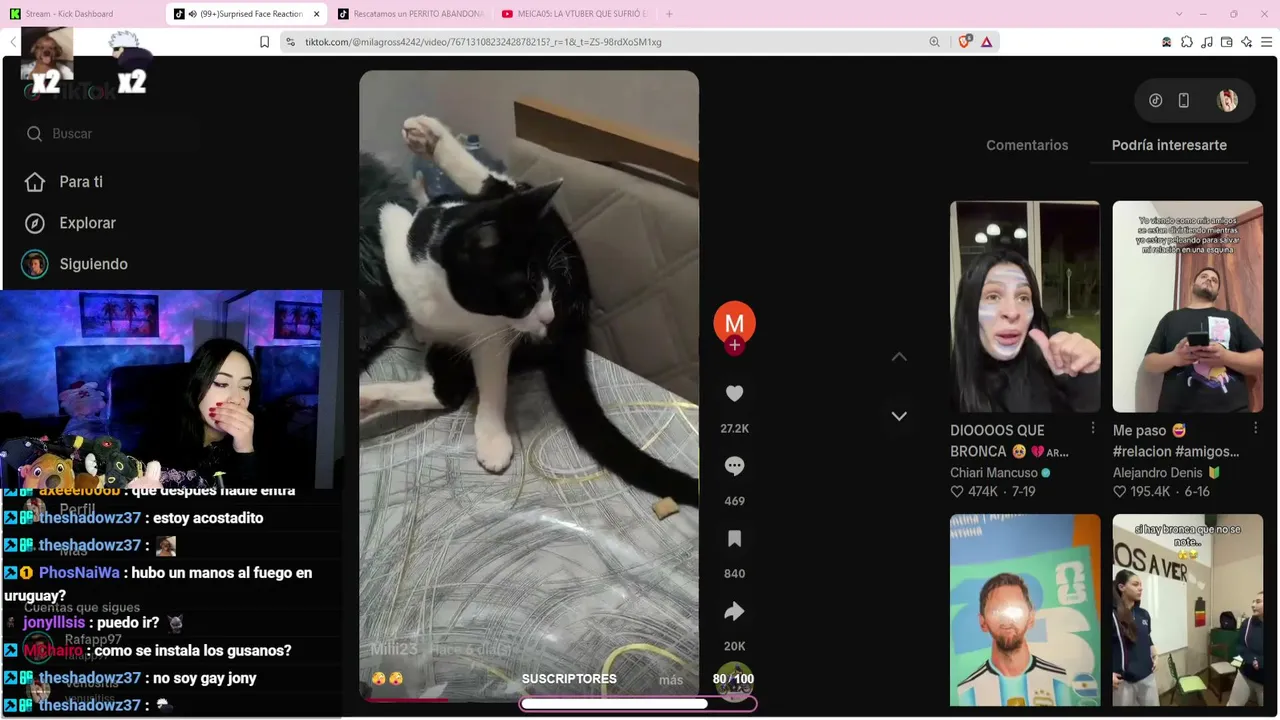1280x720 pixels.
Task: Follow creator with the red plus badge
Action: 734,345
